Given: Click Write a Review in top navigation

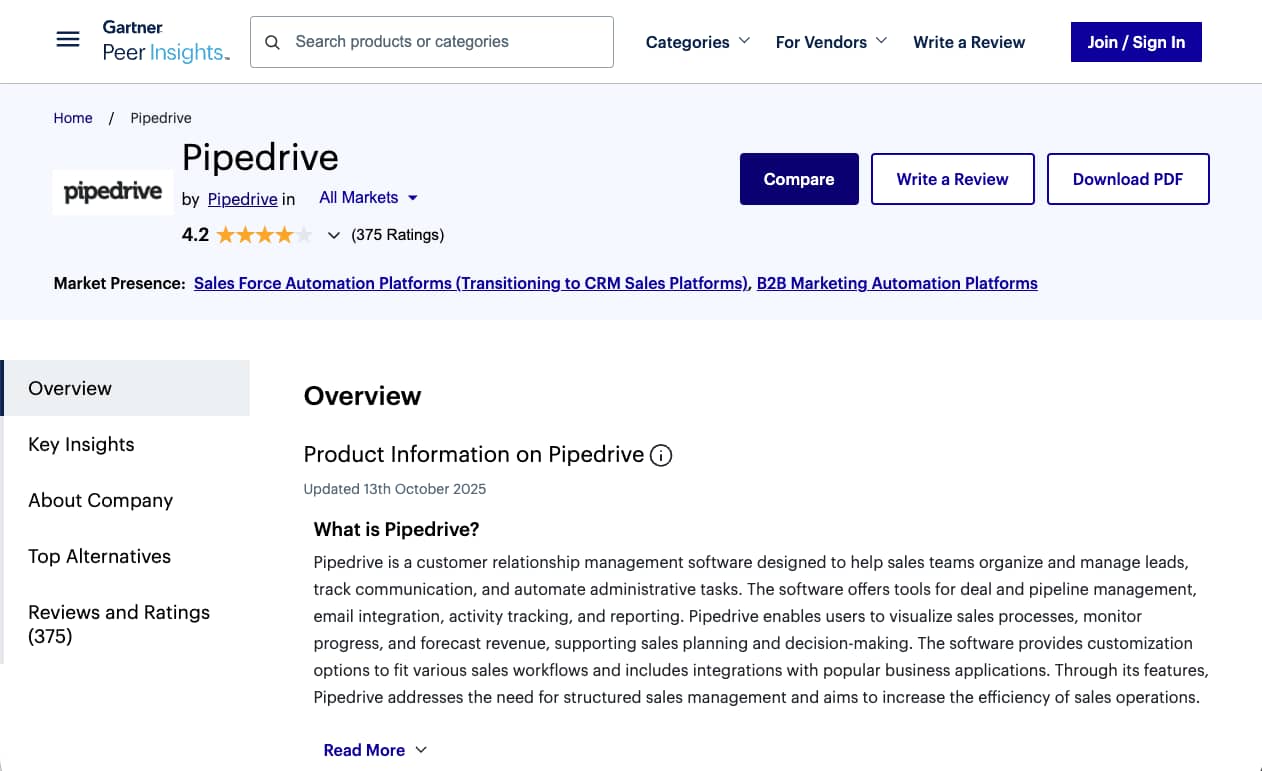Looking at the screenshot, I should [969, 42].
